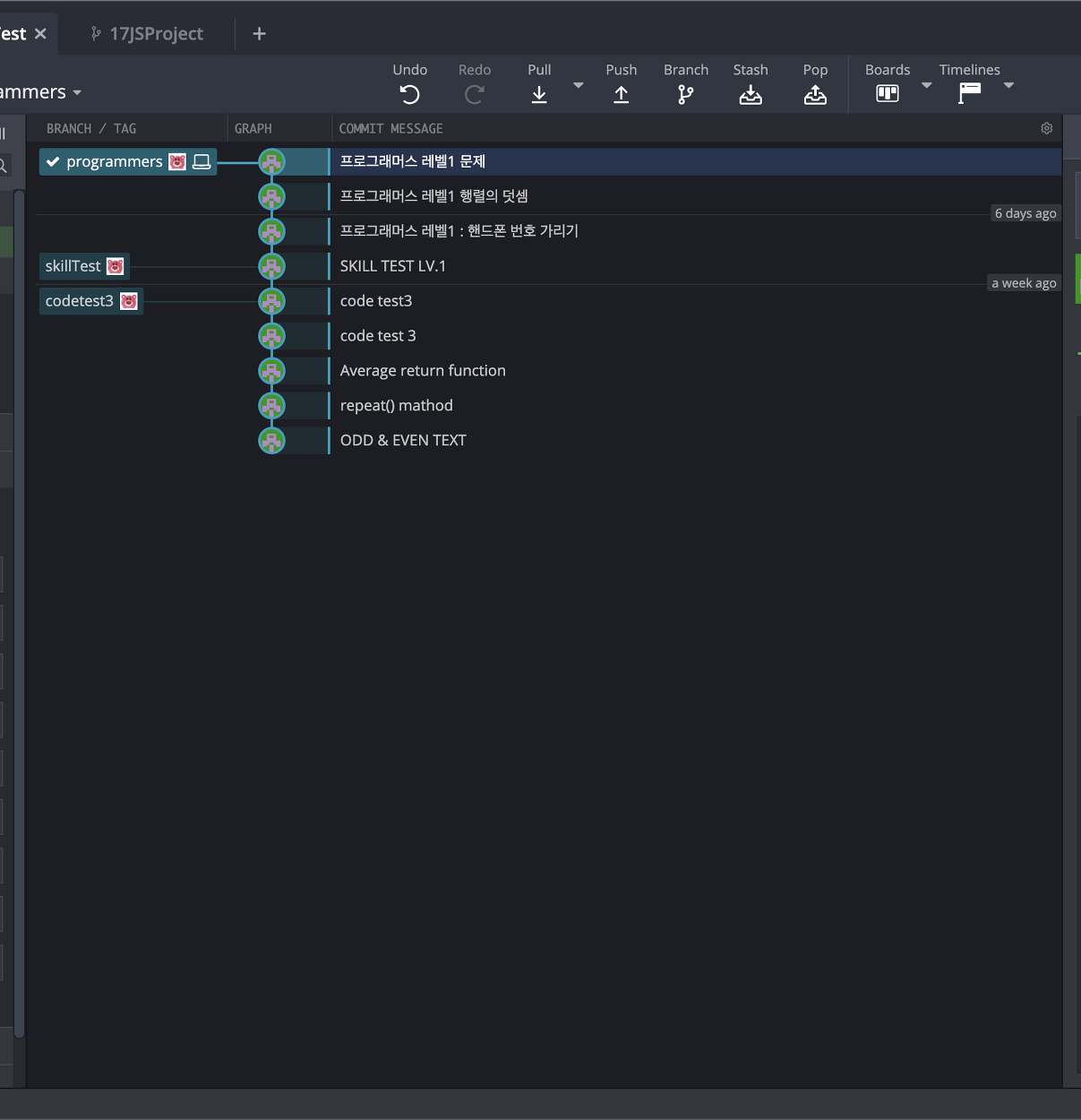Select commit message 'ODD & EVEN TEXT'

pos(403,441)
